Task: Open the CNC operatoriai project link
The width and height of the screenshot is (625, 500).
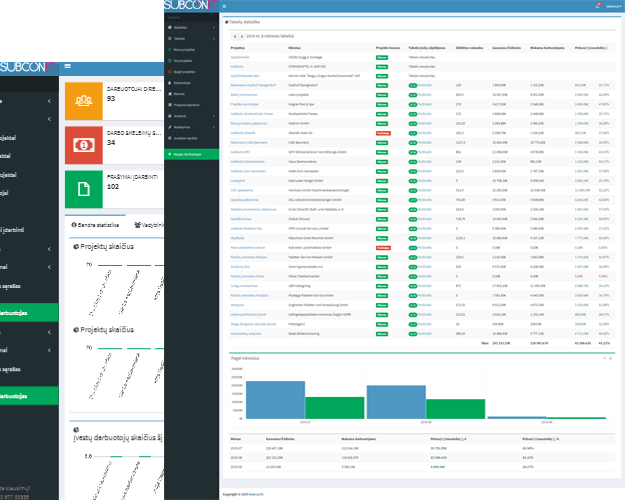Action: (x=242, y=191)
